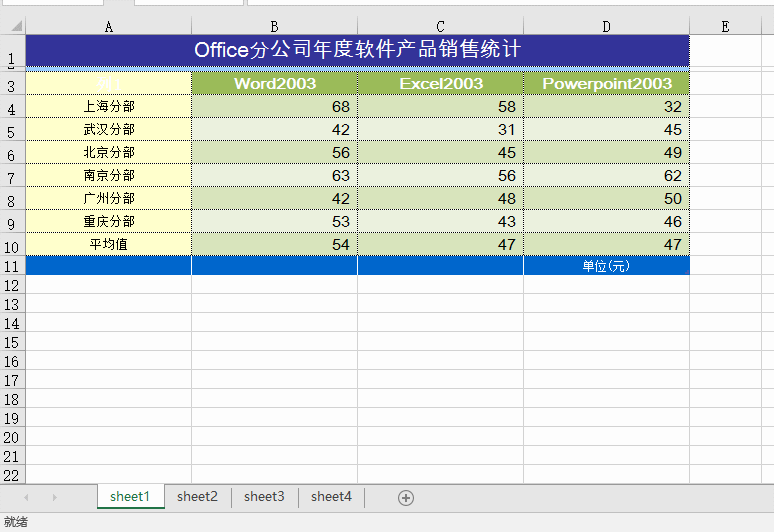
Task: Select Excel2003 value 58 for 上海分部
Action: (x=440, y=106)
